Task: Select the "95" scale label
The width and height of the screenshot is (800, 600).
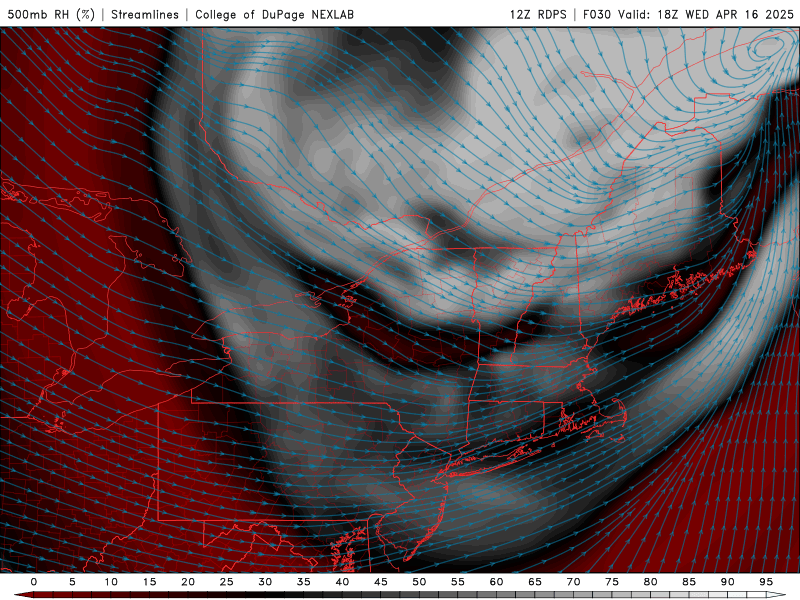Action: tap(766, 582)
